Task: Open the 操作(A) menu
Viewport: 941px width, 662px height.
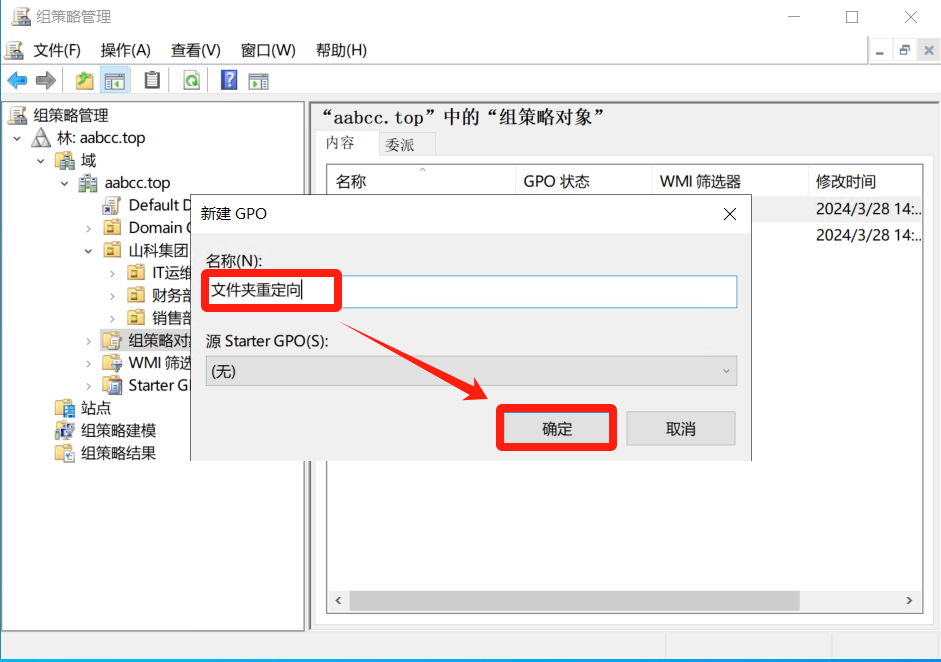Action: pyautogui.click(x=125, y=50)
